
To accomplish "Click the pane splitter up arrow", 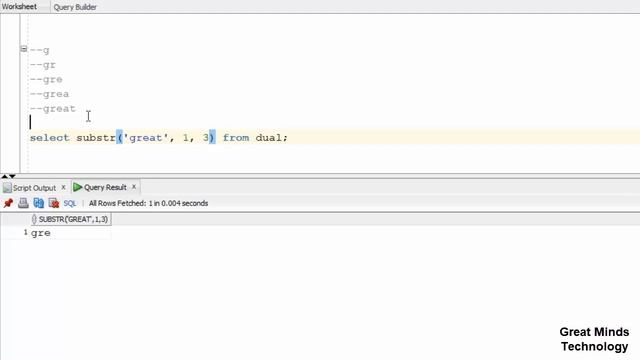I will [4, 176].
